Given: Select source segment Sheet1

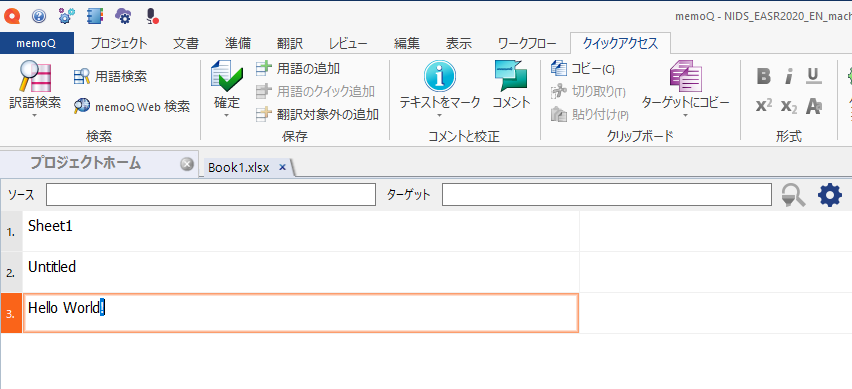Looking at the screenshot, I should [x=300, y=231].
